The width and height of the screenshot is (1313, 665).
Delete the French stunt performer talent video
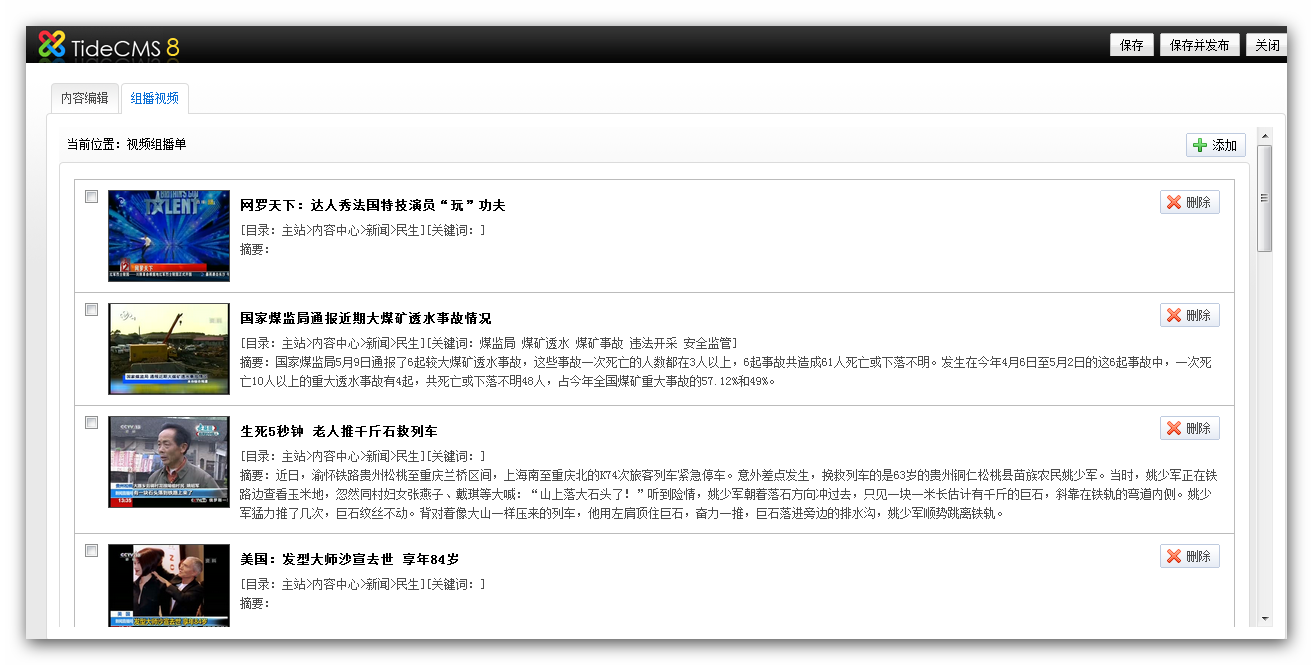1189,202
